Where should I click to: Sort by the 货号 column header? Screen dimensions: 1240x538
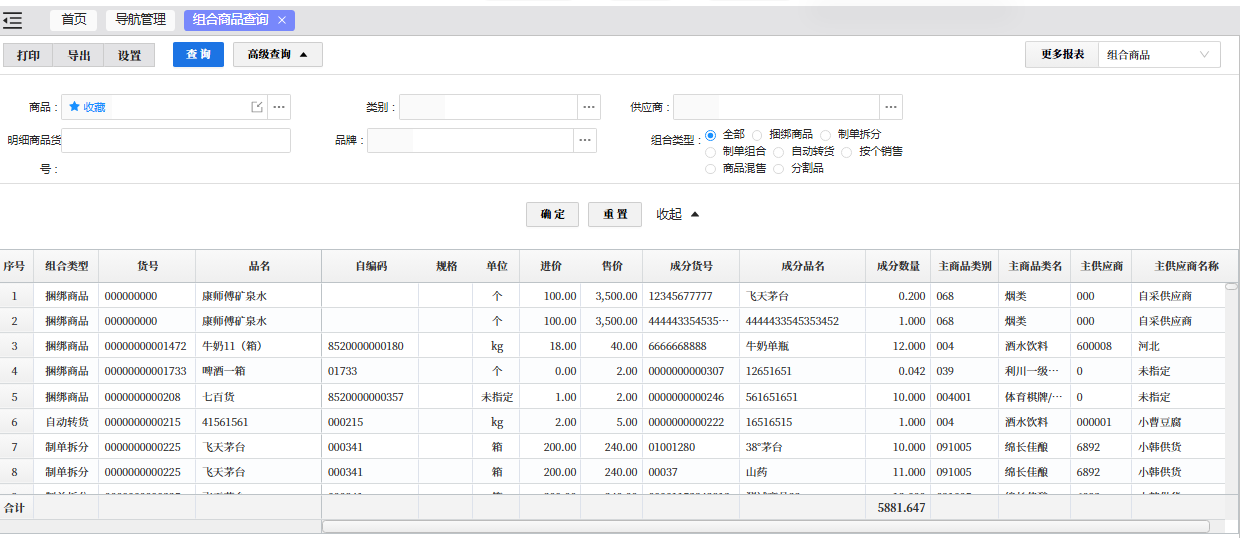click(x=147, y=266)
